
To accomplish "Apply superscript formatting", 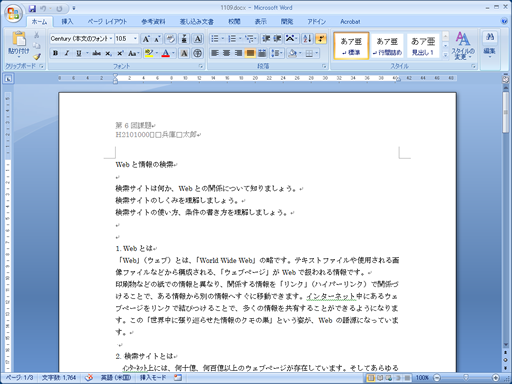I will [x=120, y=53].
